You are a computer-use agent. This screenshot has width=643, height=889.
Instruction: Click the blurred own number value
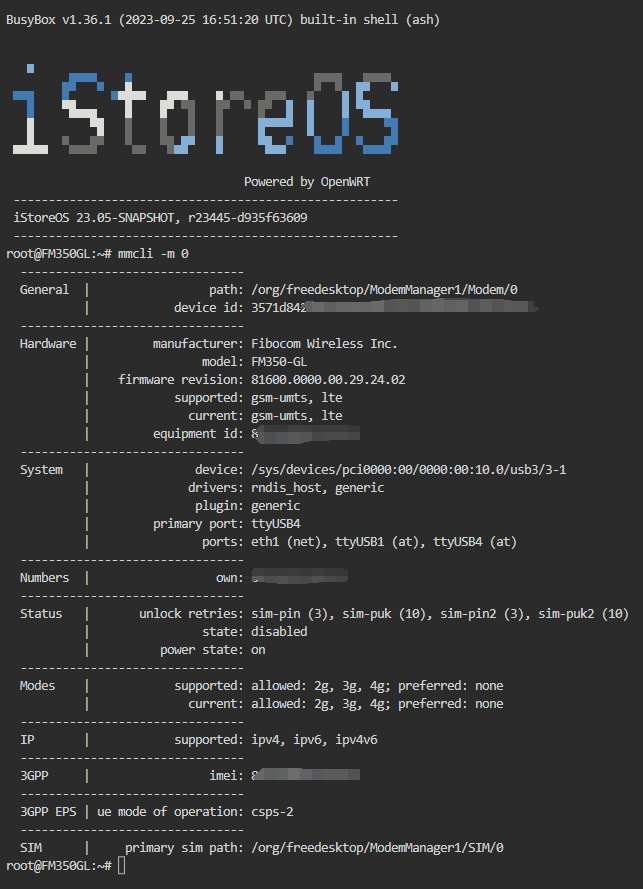coord(299,576)
